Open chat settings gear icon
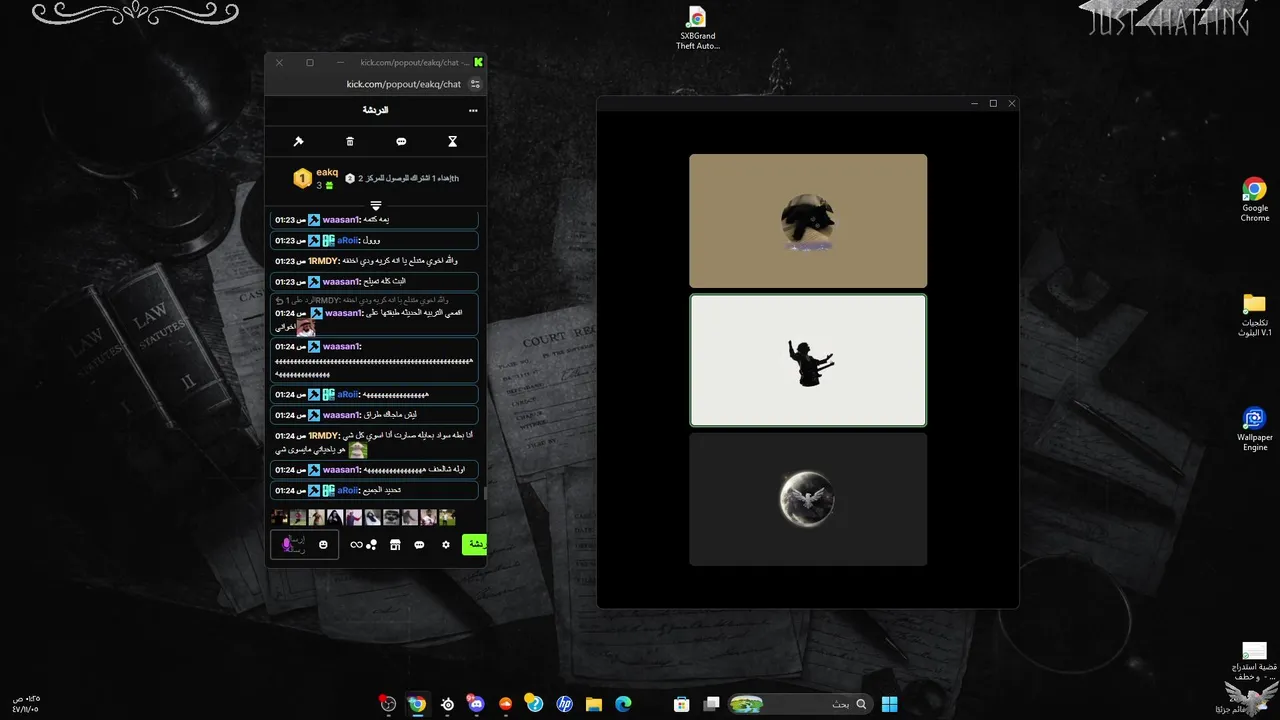The height and width of the screenshot is (720, 1280). click(x=446, y=545)
